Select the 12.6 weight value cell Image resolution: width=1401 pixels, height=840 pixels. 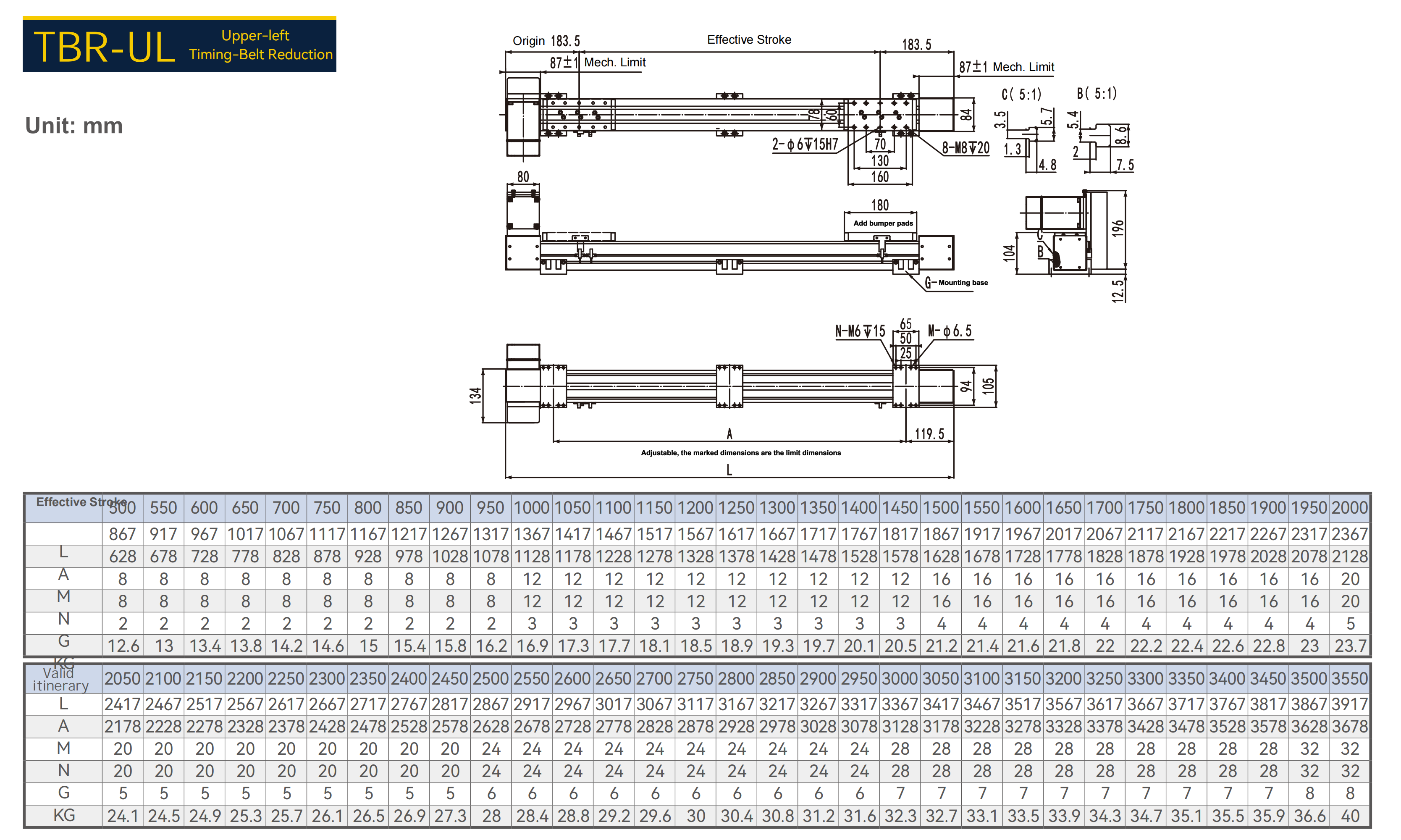tap(122, 646)
